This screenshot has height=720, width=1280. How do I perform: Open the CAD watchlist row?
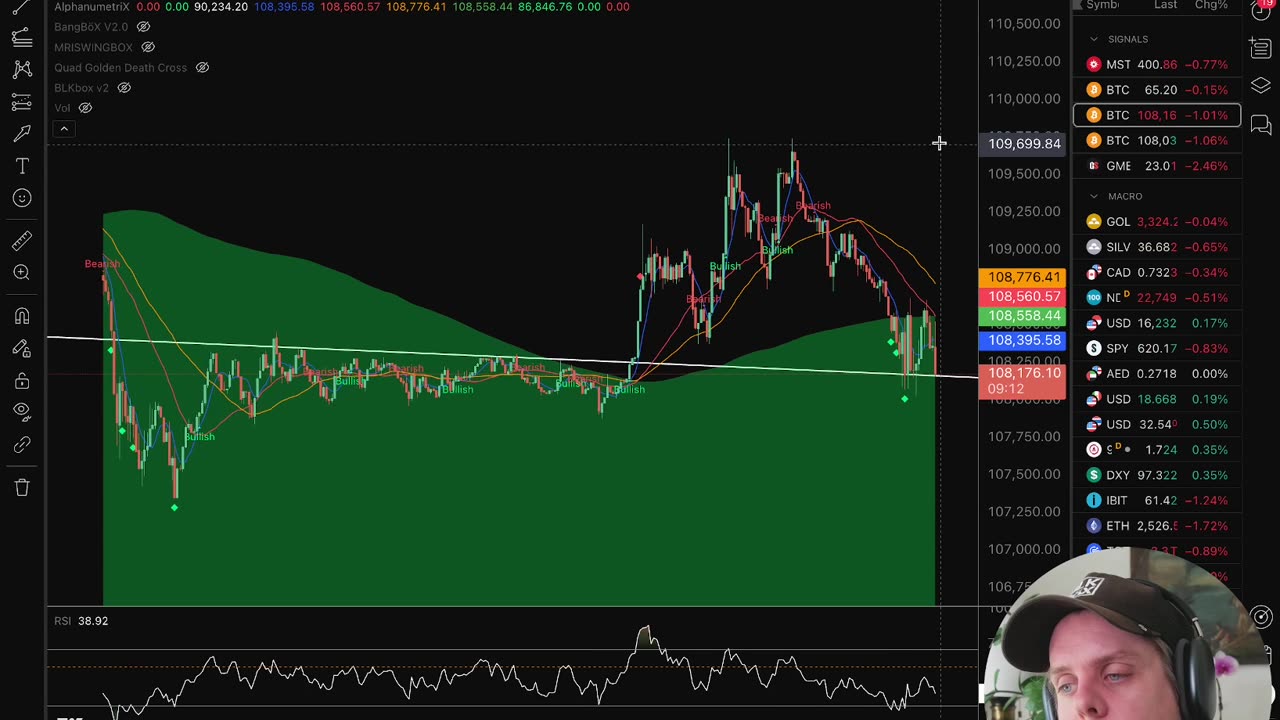[x=1157, y=272]
